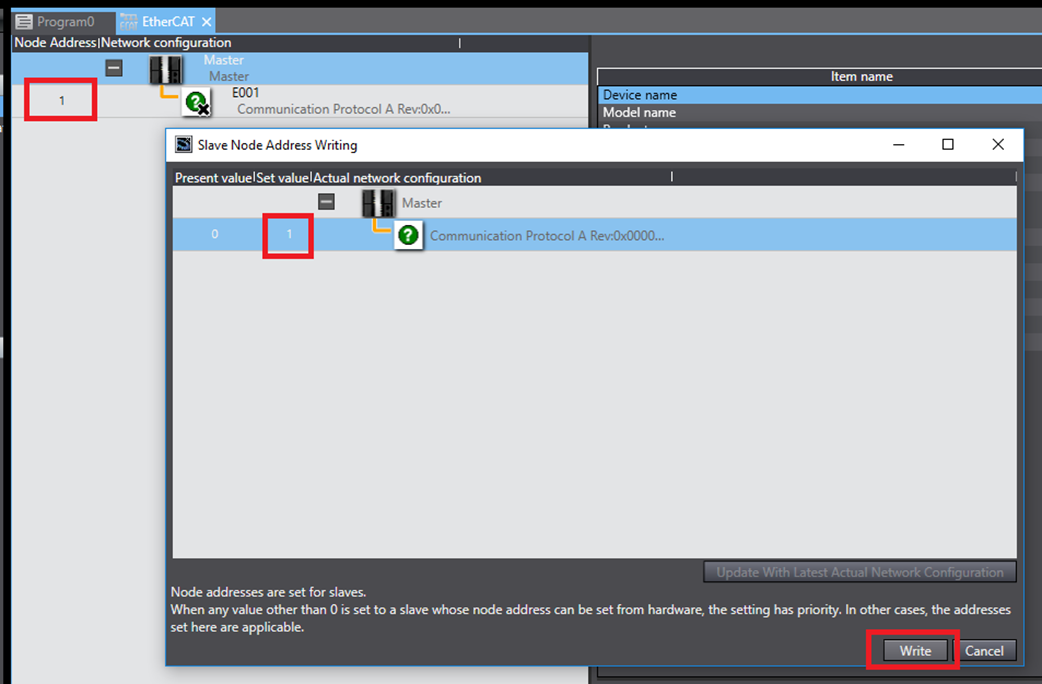Maximize the Slave Node Address Writing dialog

click(x=948, y=145)
